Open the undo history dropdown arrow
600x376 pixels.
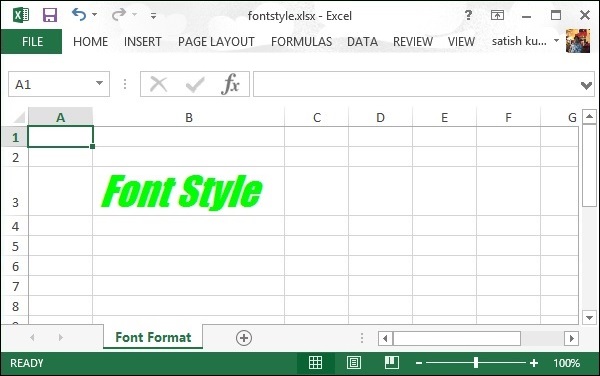click(94, 15)
